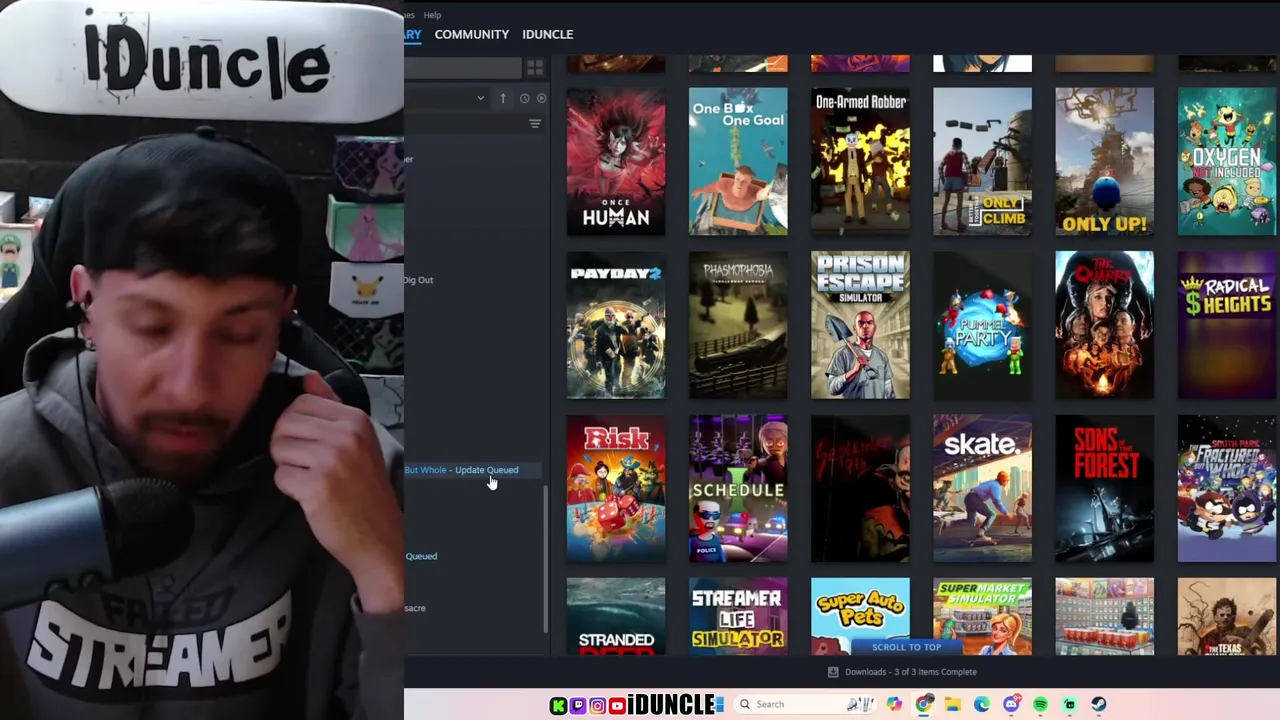The height and width of the screenshot is (720, 1280).
Task: Open The Quarry game cover
Action: pyautogui.click(x=1104, y=325)
